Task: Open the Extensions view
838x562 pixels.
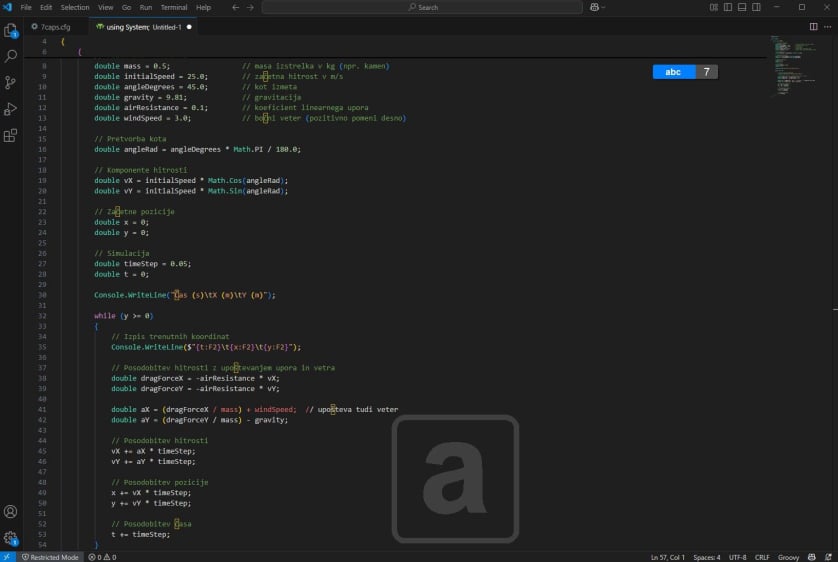Action: tap(11, 135)
